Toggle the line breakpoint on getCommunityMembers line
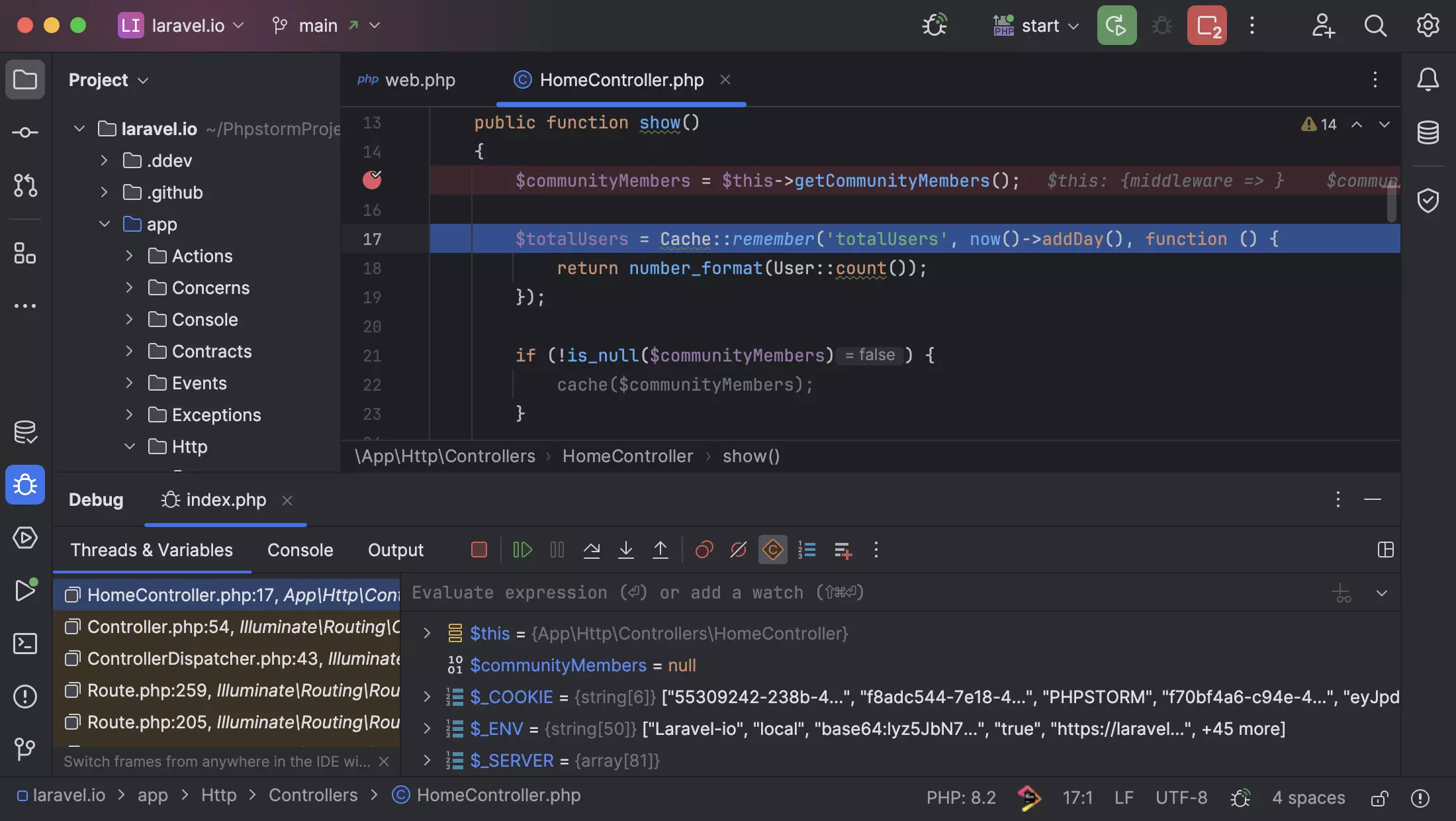Viewport: 1456px width, 821px height. tap(373, 180)
